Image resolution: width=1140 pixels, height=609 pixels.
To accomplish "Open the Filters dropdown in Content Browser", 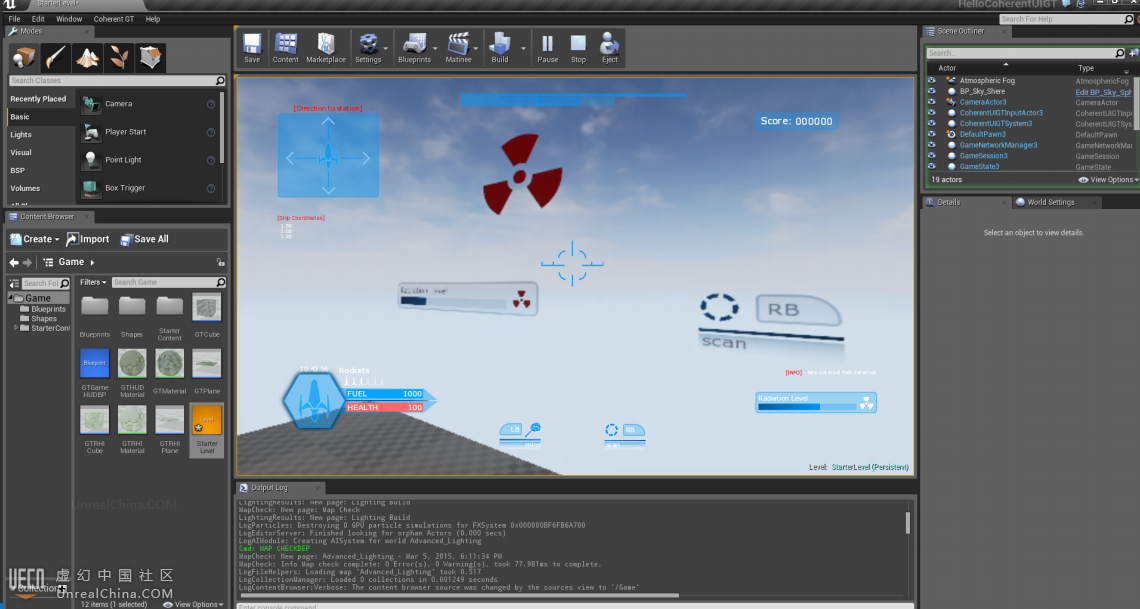I will coord(93,283).
